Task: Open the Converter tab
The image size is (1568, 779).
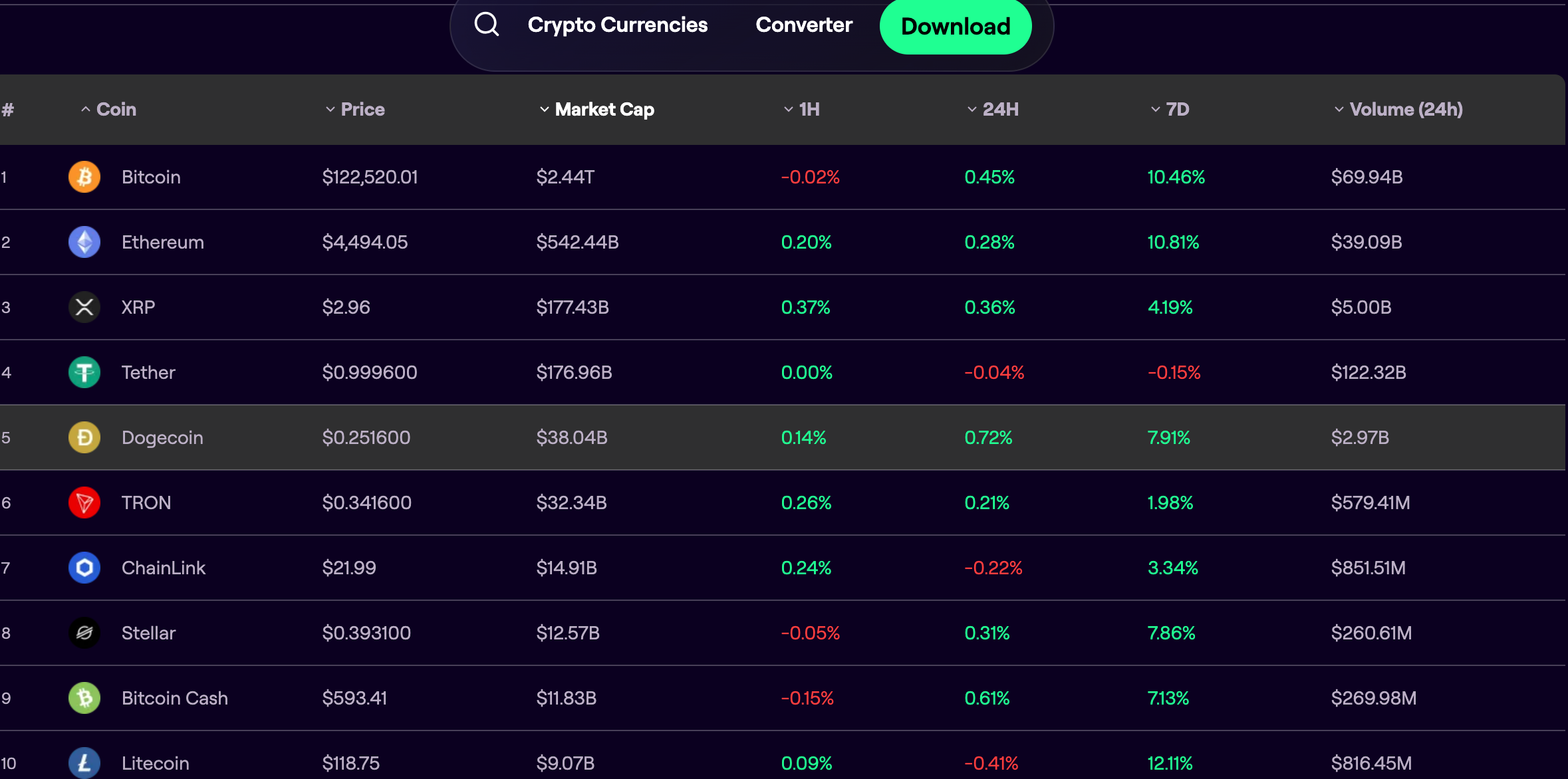Action: pos(803,25)
